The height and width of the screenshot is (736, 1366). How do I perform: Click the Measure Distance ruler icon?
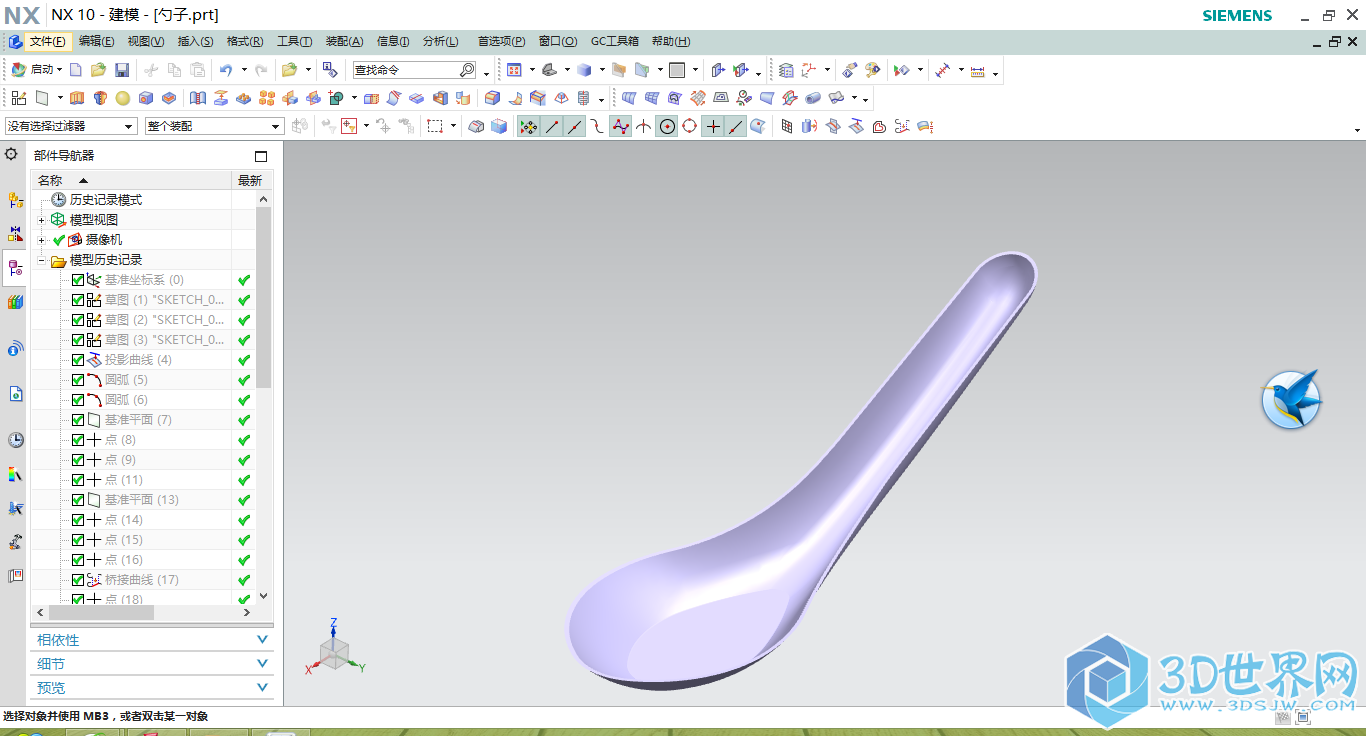978,70
